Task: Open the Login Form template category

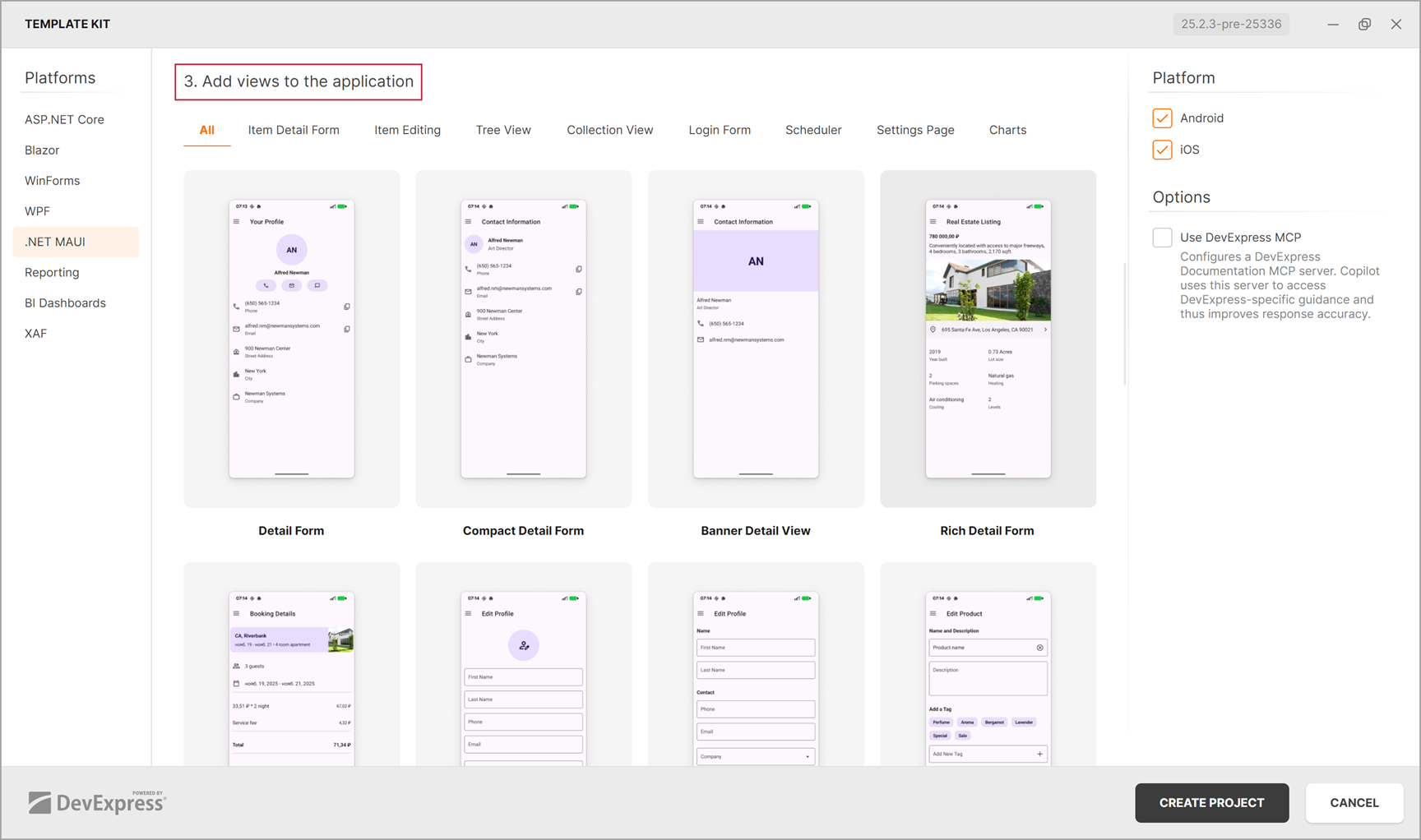Action: tap(720, 130)
